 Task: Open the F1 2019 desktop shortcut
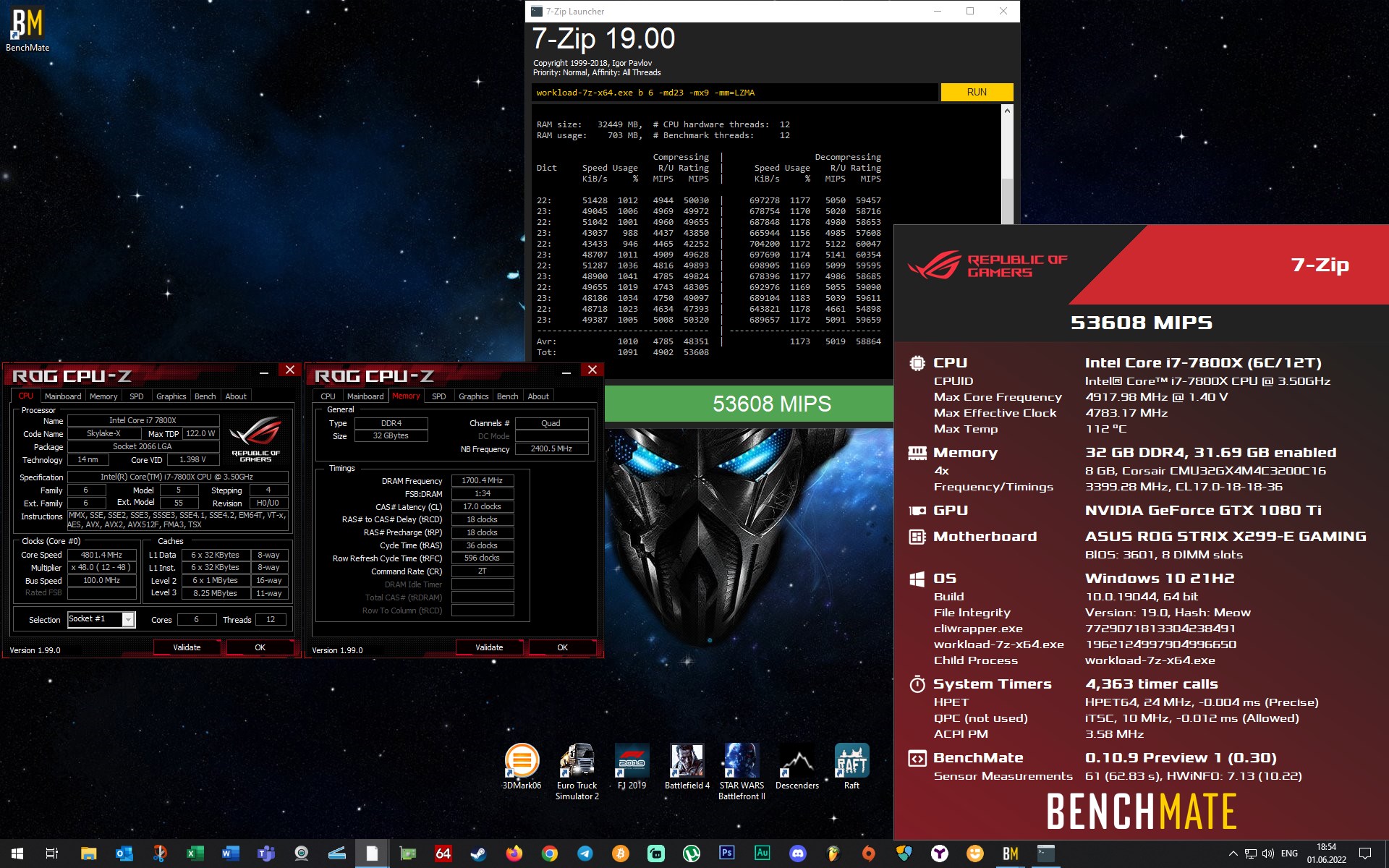point(632,767)
